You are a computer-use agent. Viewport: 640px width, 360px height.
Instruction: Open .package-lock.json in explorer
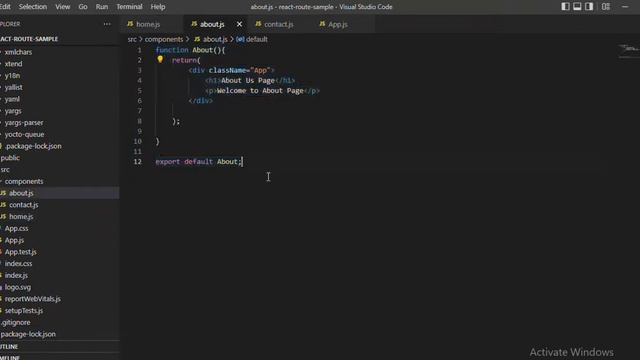click(33, 146)
